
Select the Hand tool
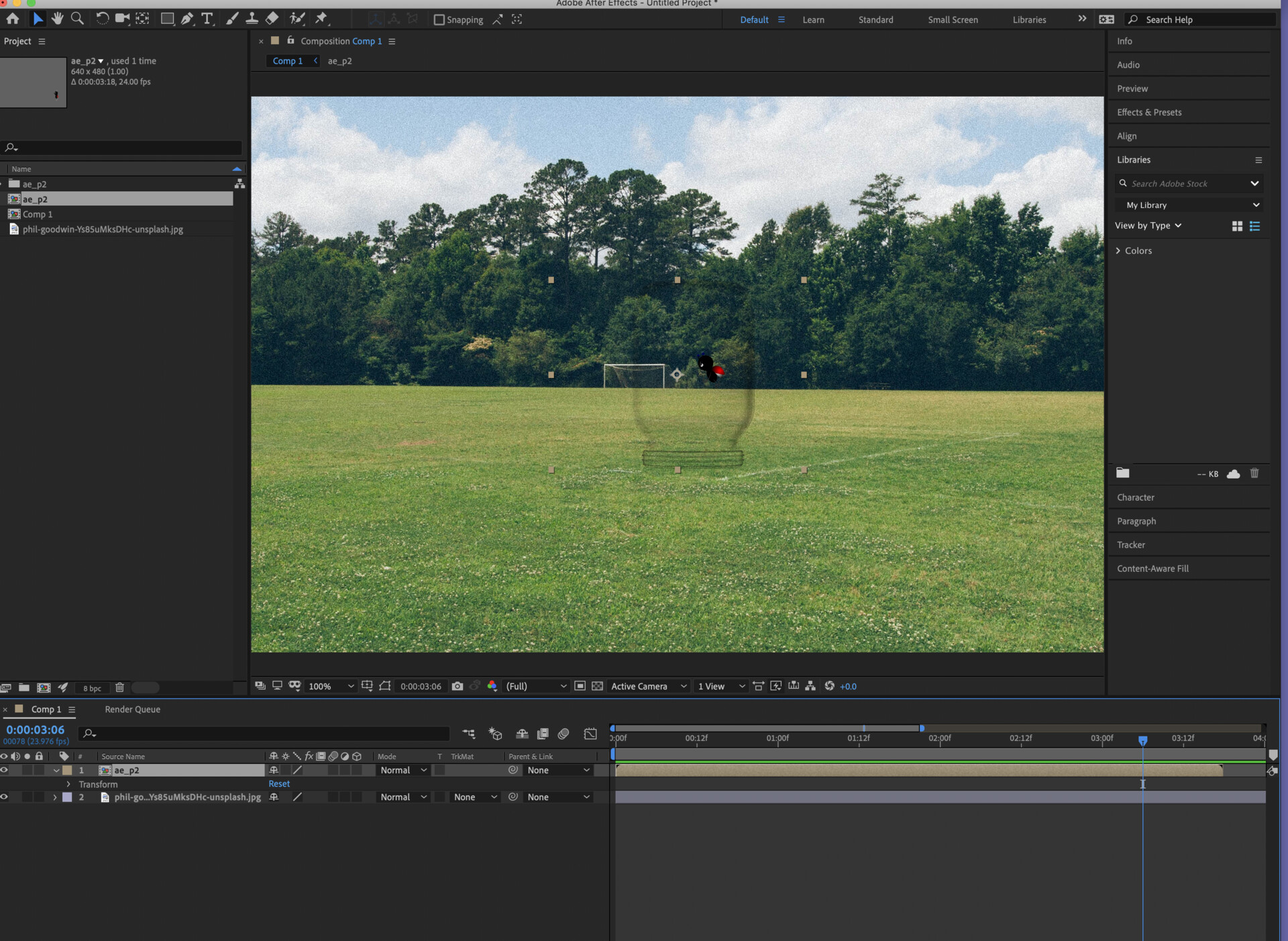pyautogui.click(x=57, y=19)
